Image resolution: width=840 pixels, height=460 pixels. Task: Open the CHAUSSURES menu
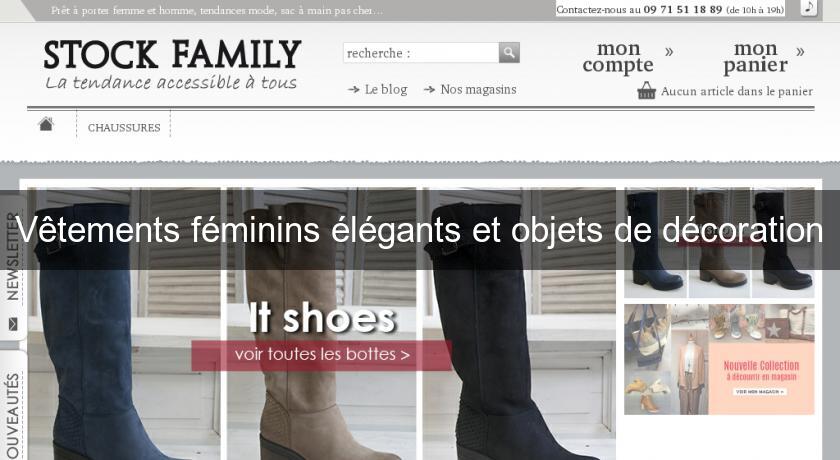(x=124, y=127)
